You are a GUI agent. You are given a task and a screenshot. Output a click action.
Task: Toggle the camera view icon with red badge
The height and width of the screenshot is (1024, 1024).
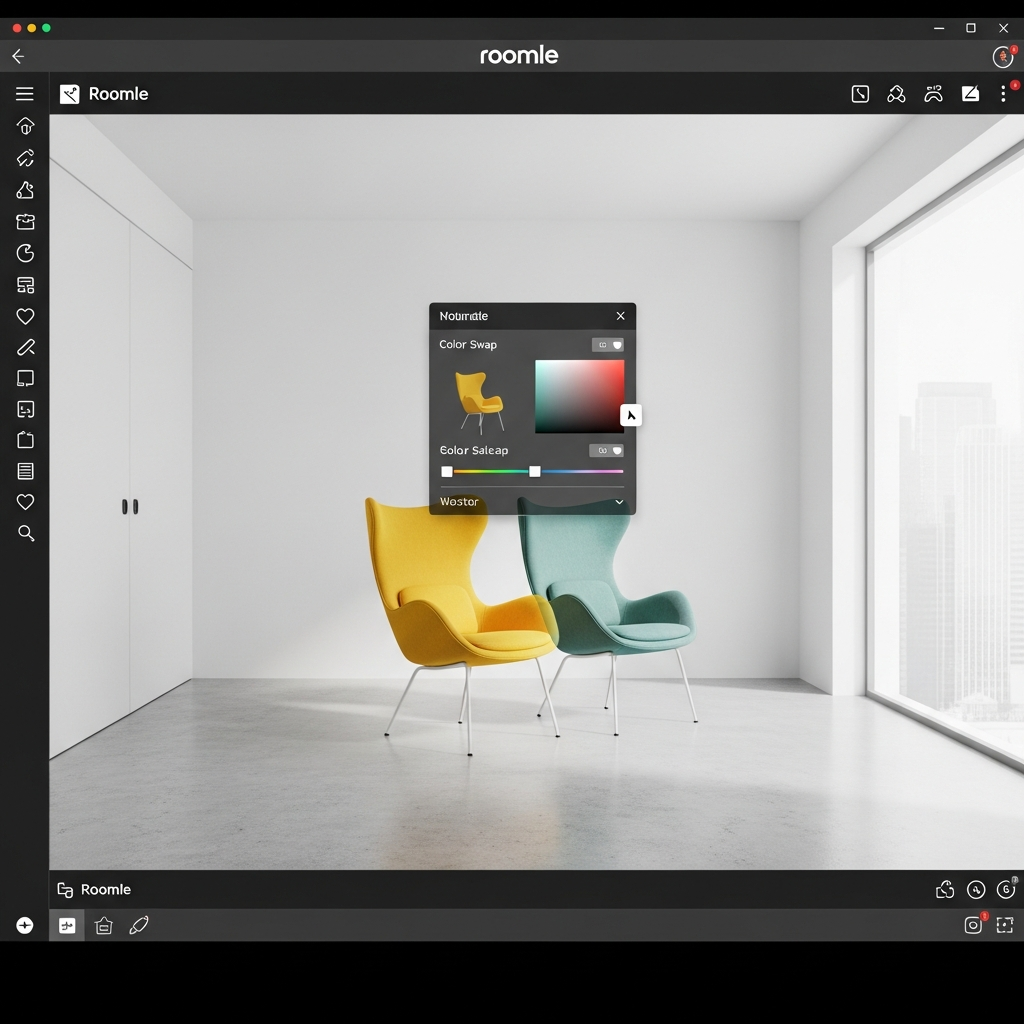973,925
